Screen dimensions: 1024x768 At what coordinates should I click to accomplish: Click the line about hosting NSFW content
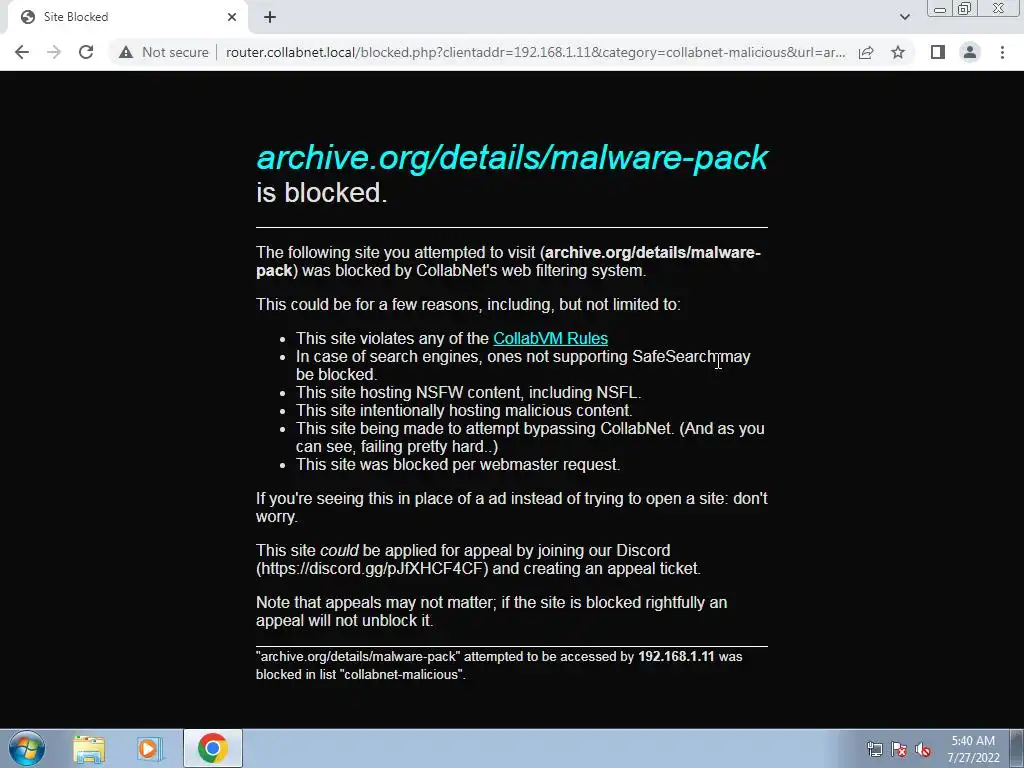tap(468, 392)
